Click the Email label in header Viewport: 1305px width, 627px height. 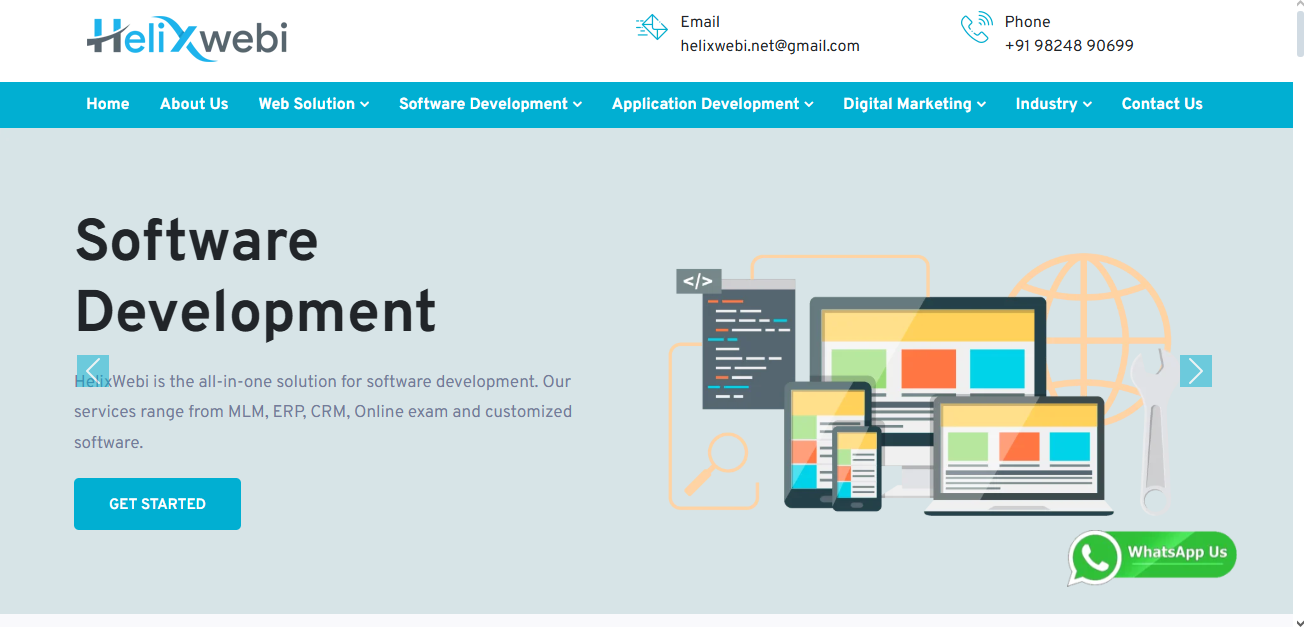pos(700,22)
